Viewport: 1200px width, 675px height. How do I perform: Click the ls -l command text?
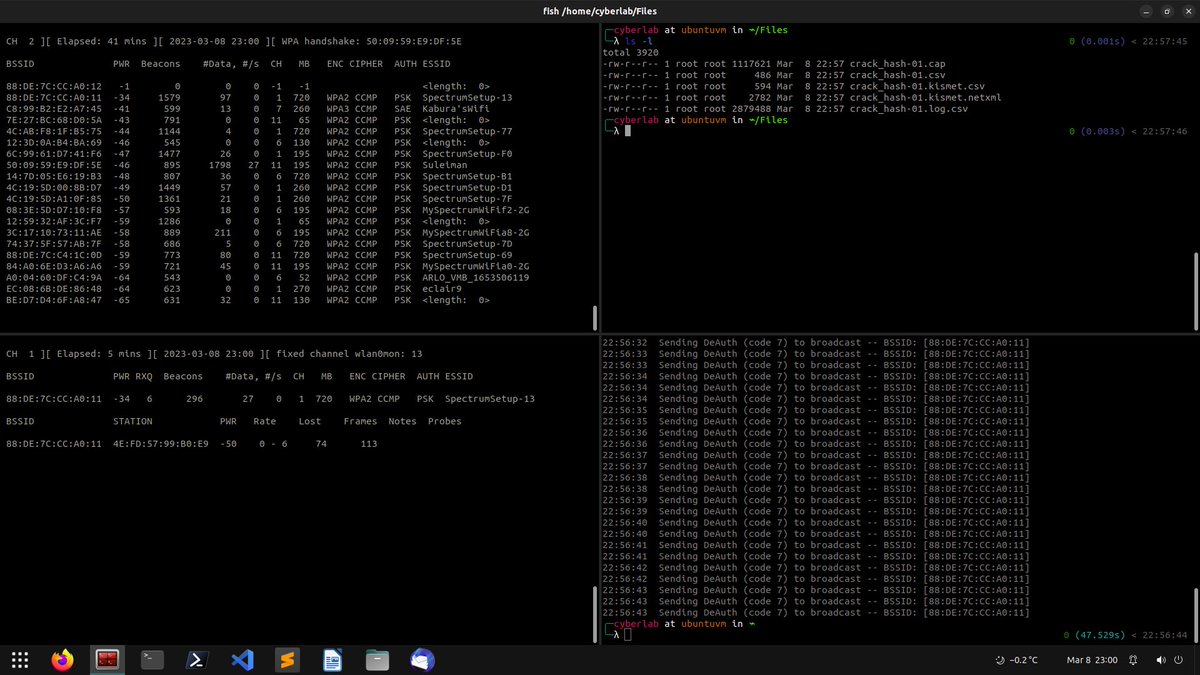click(638, 41)
